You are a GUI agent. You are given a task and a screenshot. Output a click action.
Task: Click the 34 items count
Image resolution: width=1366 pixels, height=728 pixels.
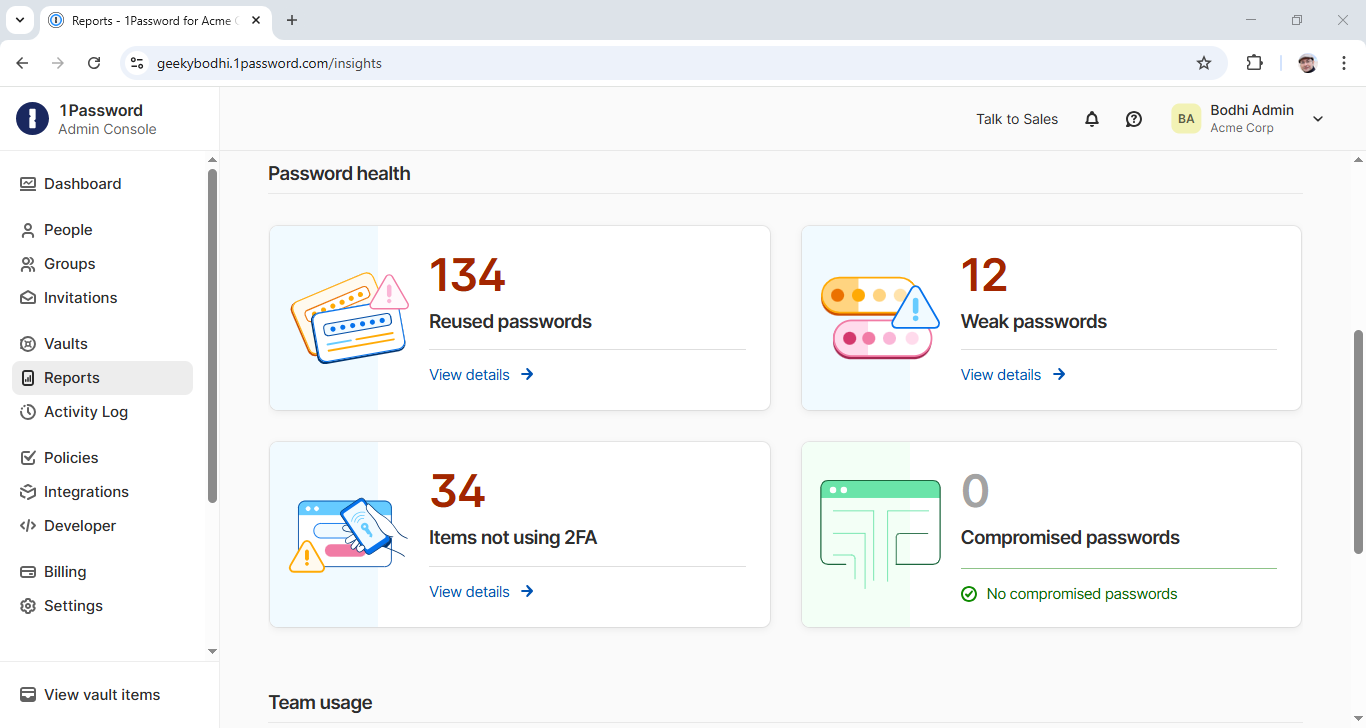[x=457, y=492]
